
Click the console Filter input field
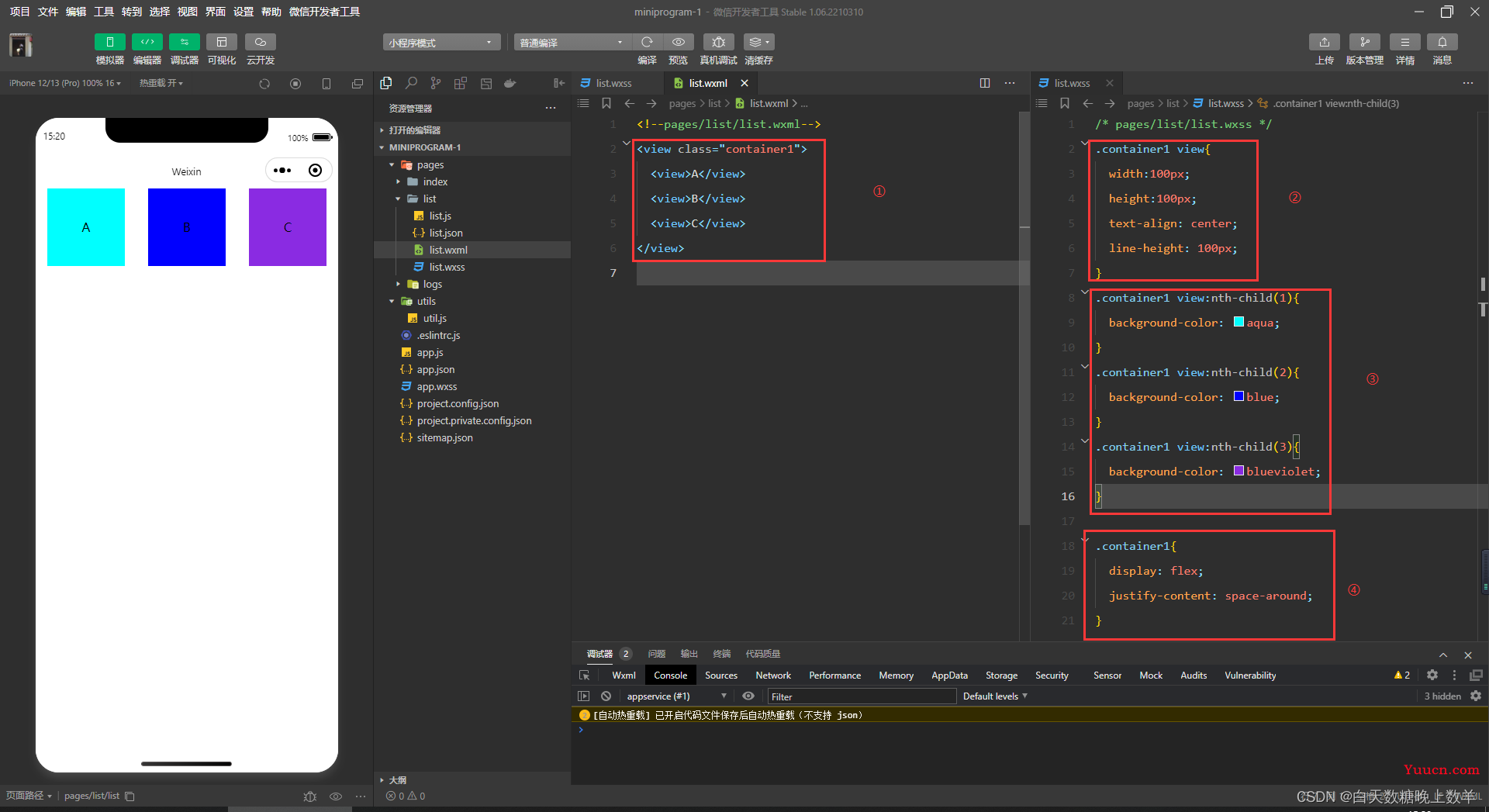[861, 696]
